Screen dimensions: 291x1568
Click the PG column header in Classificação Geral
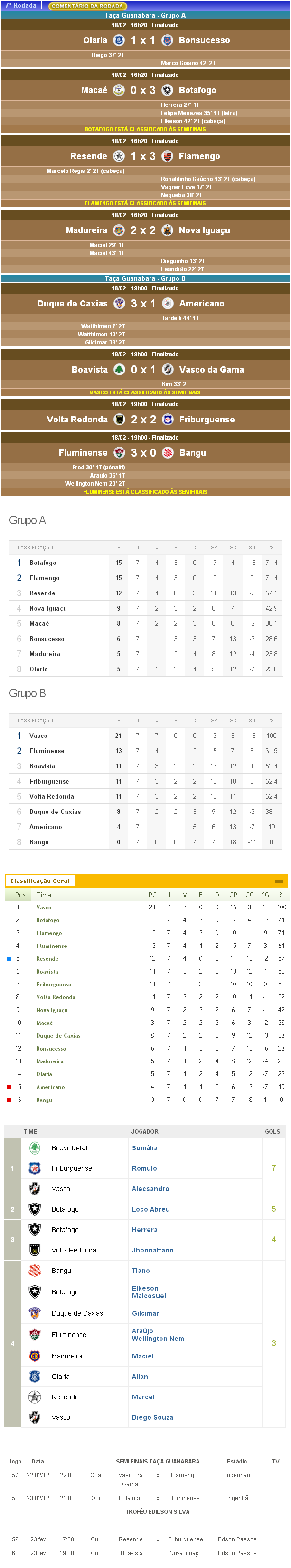point(152,895)
